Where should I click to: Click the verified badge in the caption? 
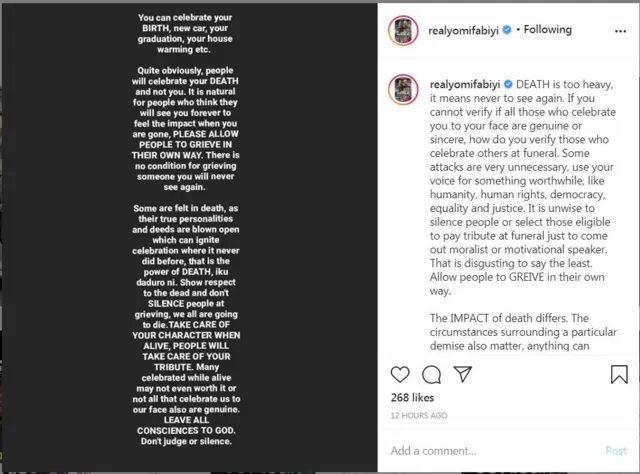508,86
